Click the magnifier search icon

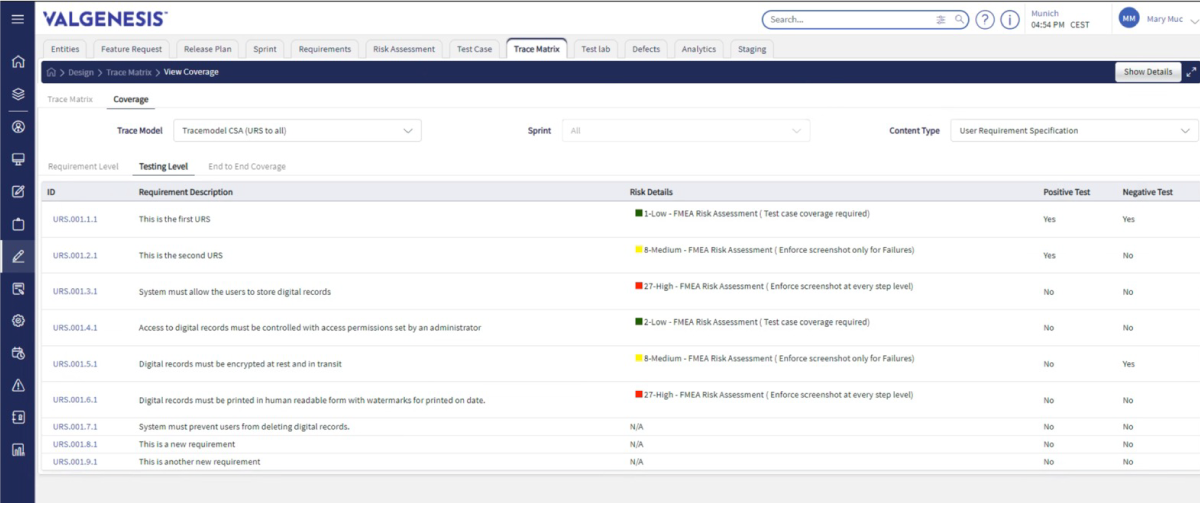click(x=959, y=19)
